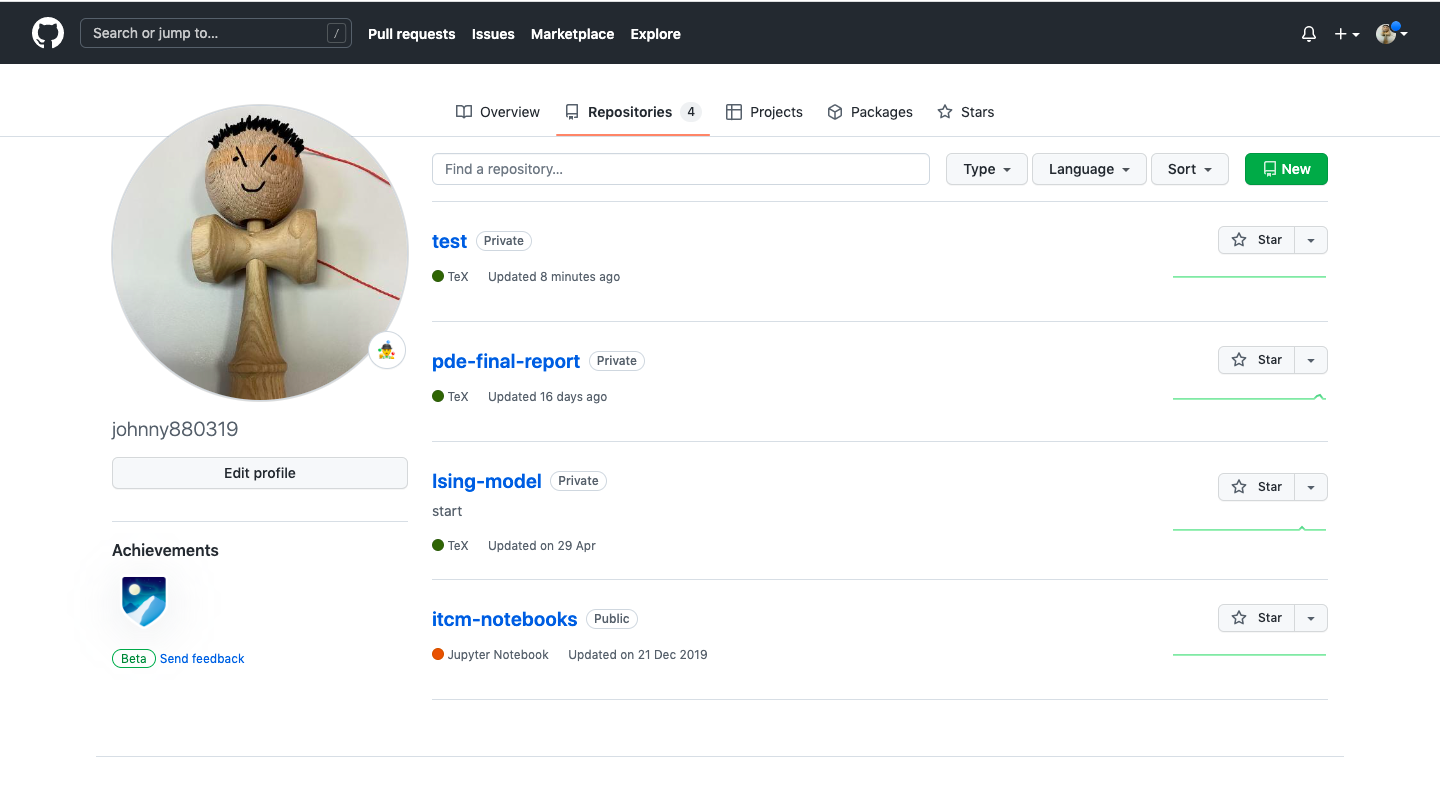The width and height of the screenshot is (1440, 791).
Task: Click the Find a repository search field
Action: [x=680, y=169]
